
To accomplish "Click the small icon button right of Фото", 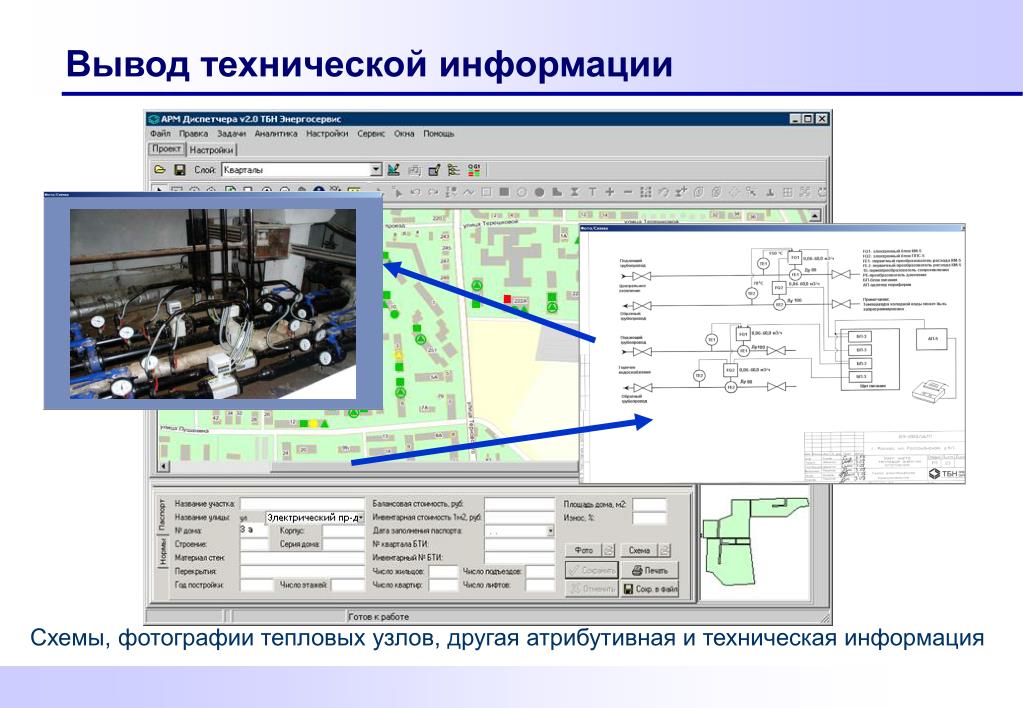I will (x=608, y=550).
